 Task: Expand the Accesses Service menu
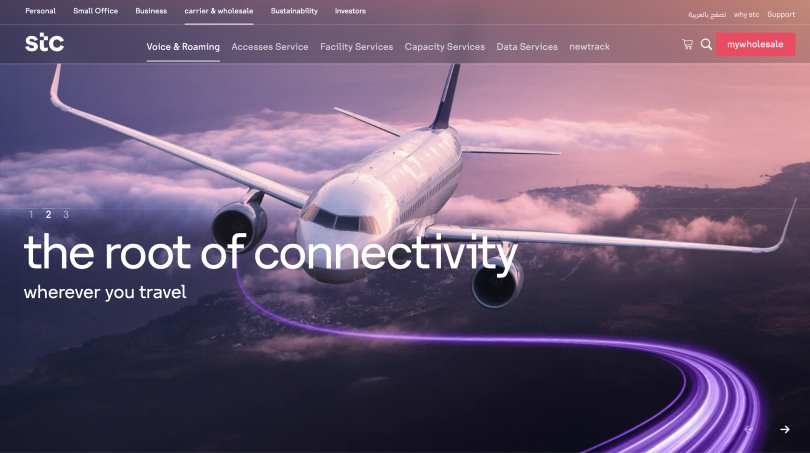tap(270, 46)
